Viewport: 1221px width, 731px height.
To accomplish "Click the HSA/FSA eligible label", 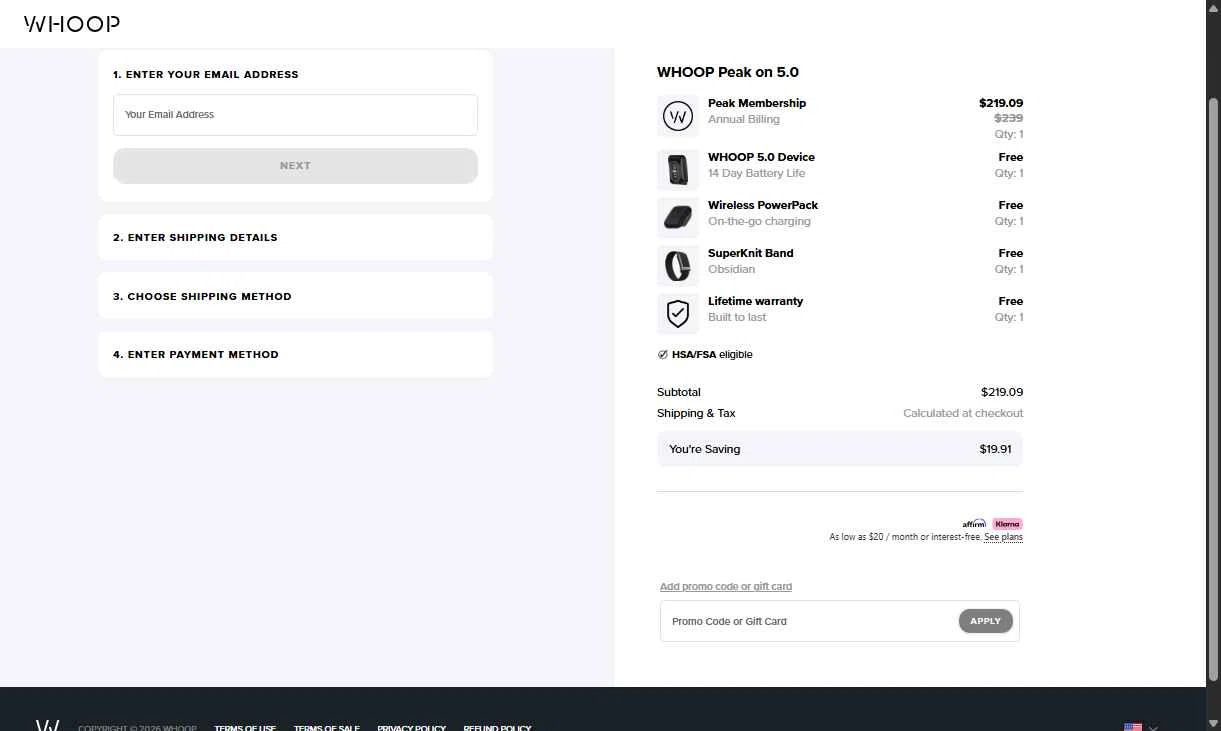I will coord(712,355).
